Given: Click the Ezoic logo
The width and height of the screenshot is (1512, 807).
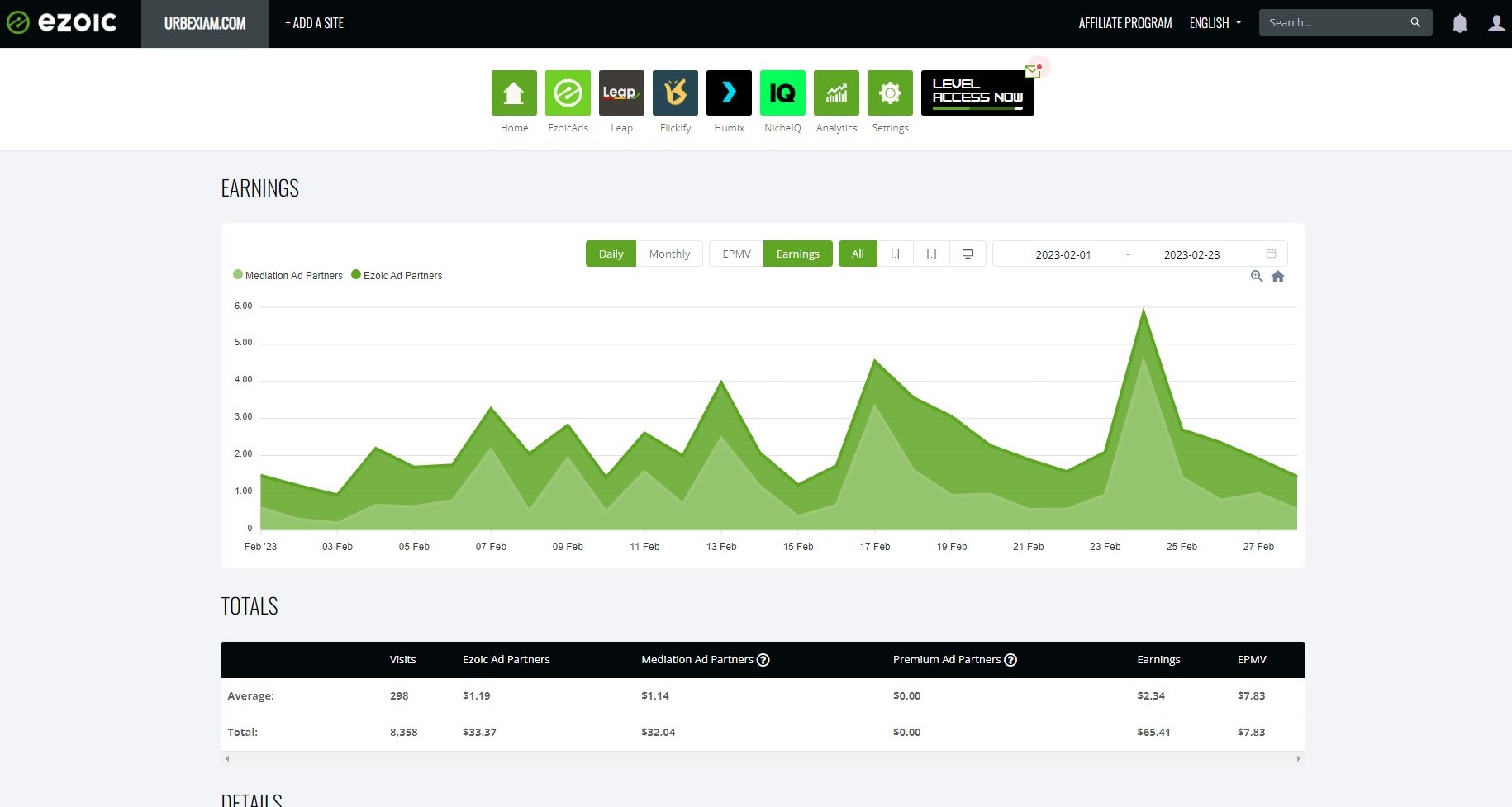Looking at the screenshot, I should point(62,22).
